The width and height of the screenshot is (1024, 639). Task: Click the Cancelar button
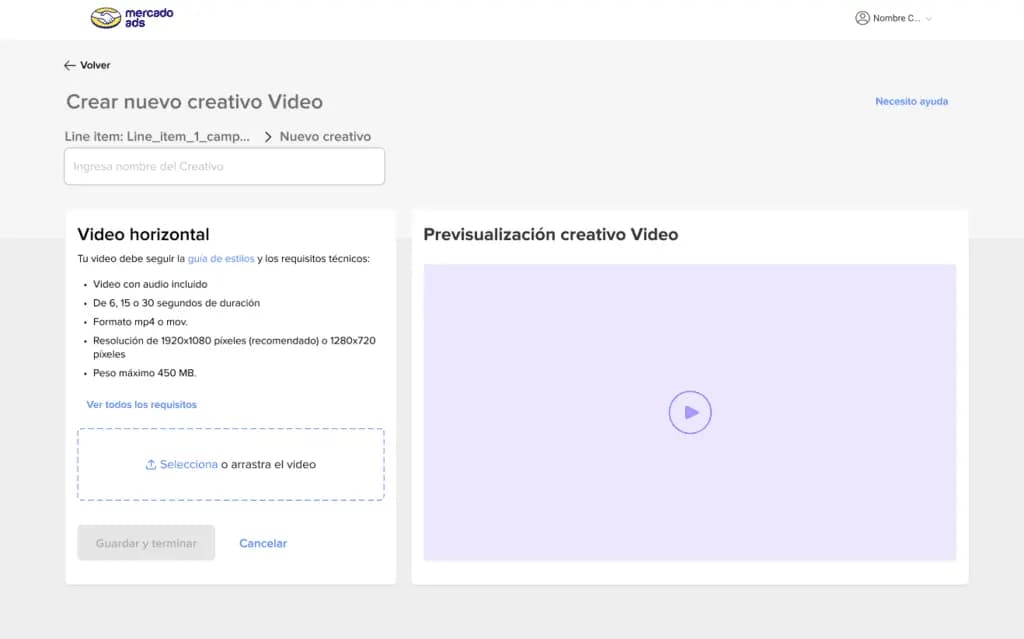point(263,543)
